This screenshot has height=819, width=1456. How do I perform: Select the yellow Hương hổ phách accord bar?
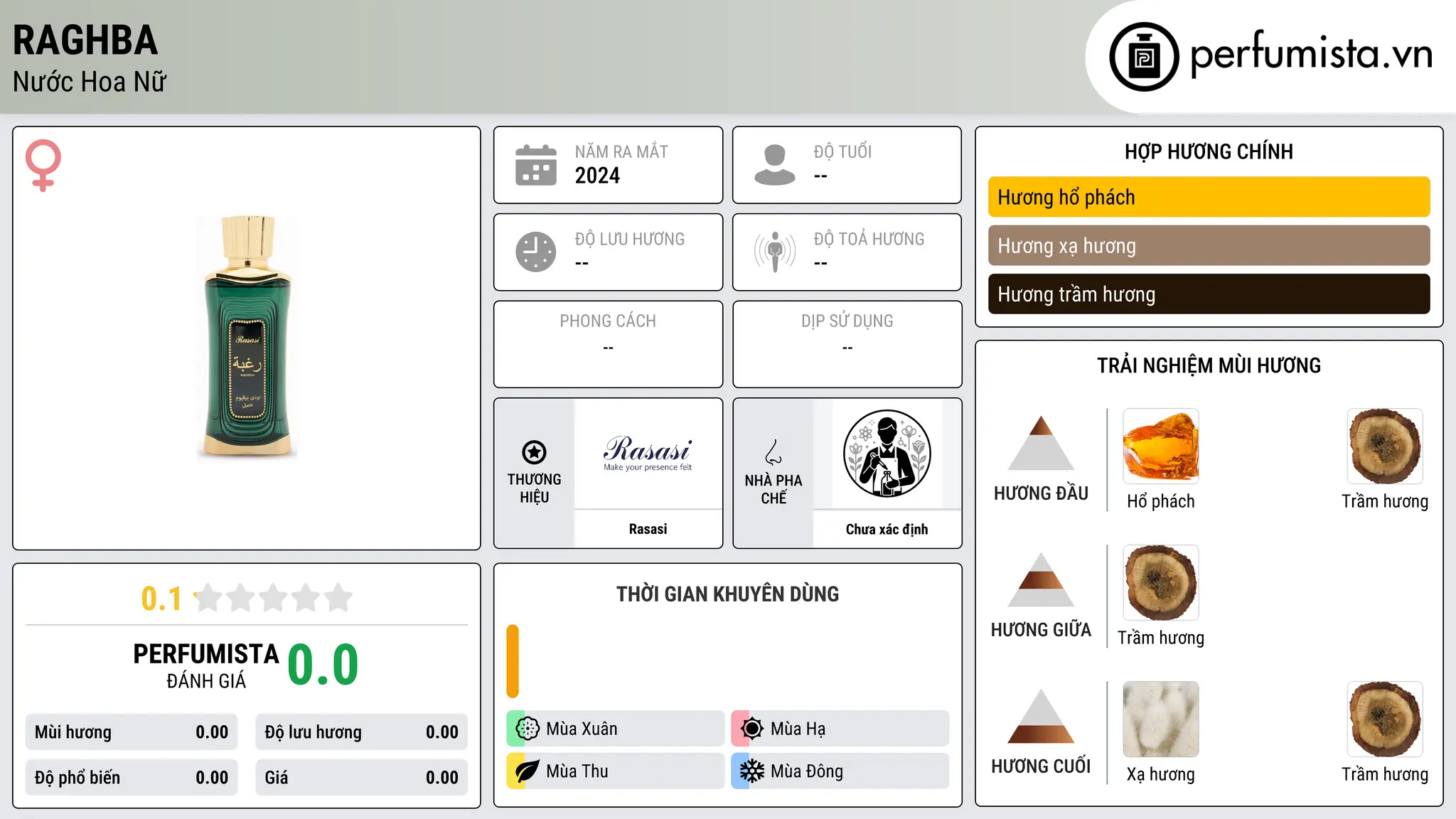[x=1209, y=197]
